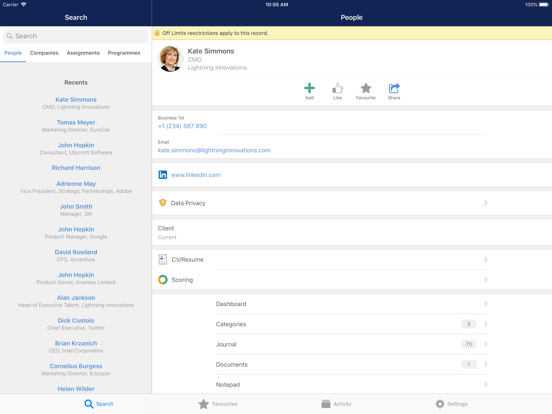Select the Assignments search tab
This screenshot has height=414, width=552.
[83, 53]
